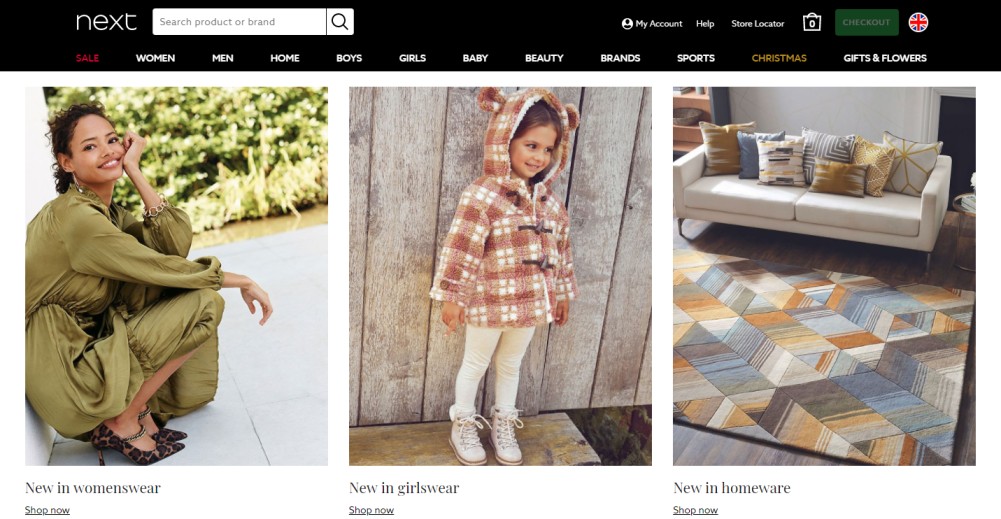This screenshot has width=1001, height=519.
Task: Click the girl in plaid coat image
Action: (x=500, y=276)
